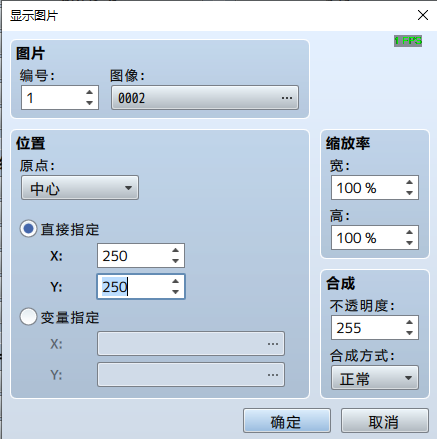Focus the X position input field
The image size is (437, 439).
(134, 256)
